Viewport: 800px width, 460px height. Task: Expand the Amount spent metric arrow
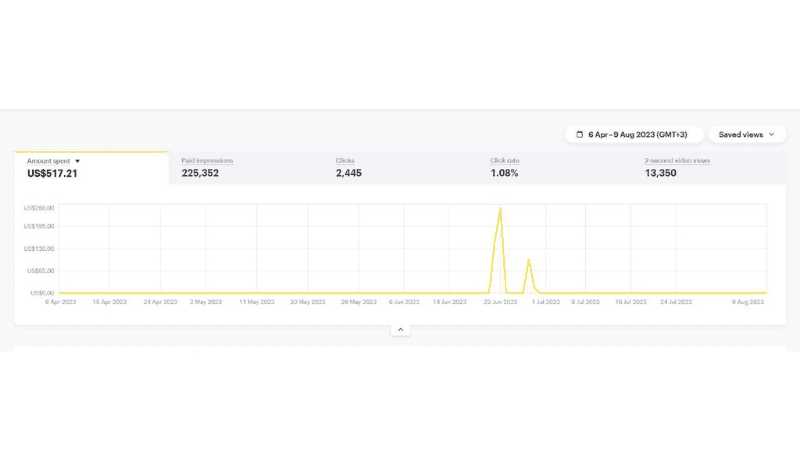click(x=78, y=161)
